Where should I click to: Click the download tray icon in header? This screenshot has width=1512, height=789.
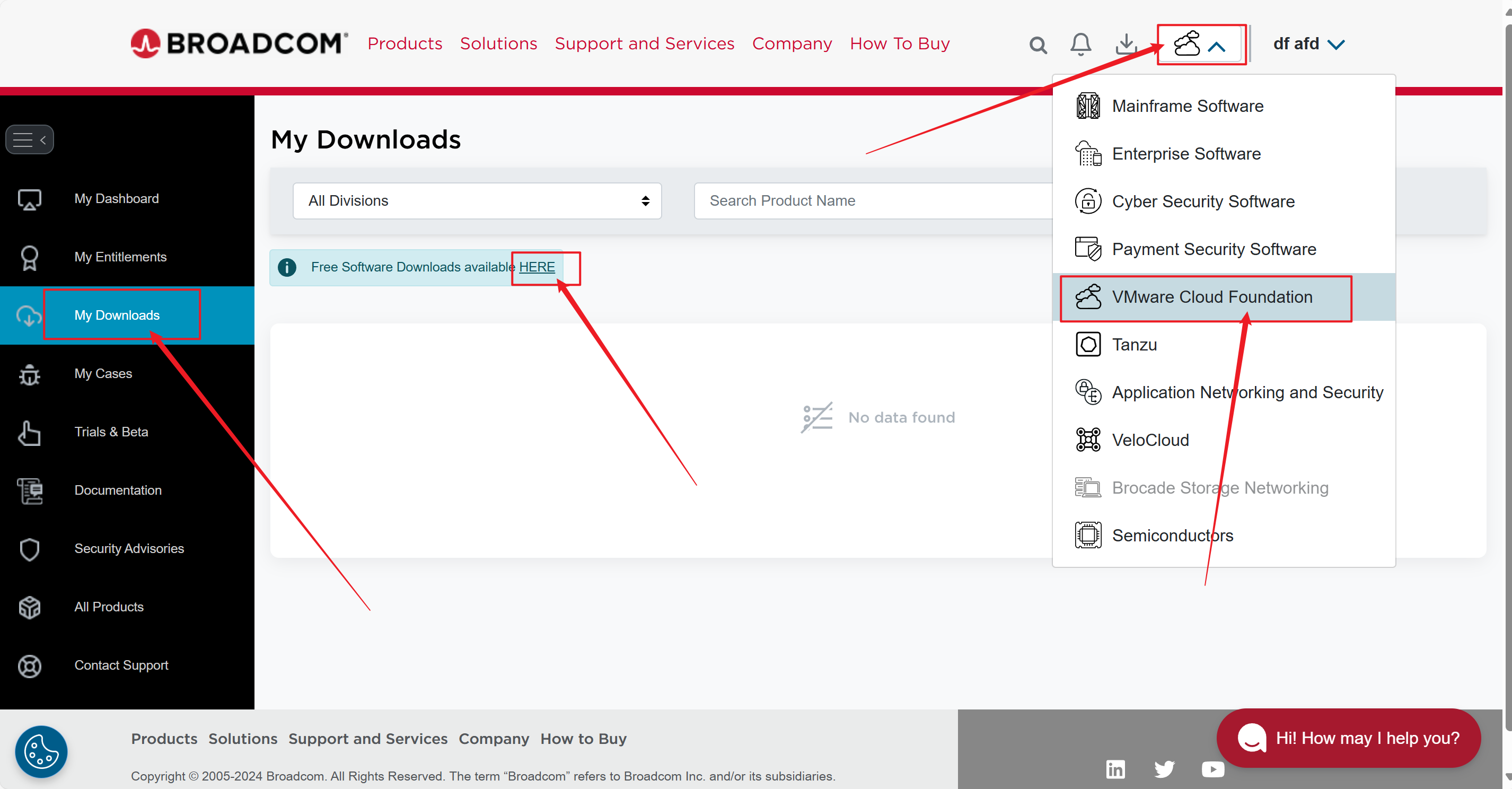pos(1125,44)
